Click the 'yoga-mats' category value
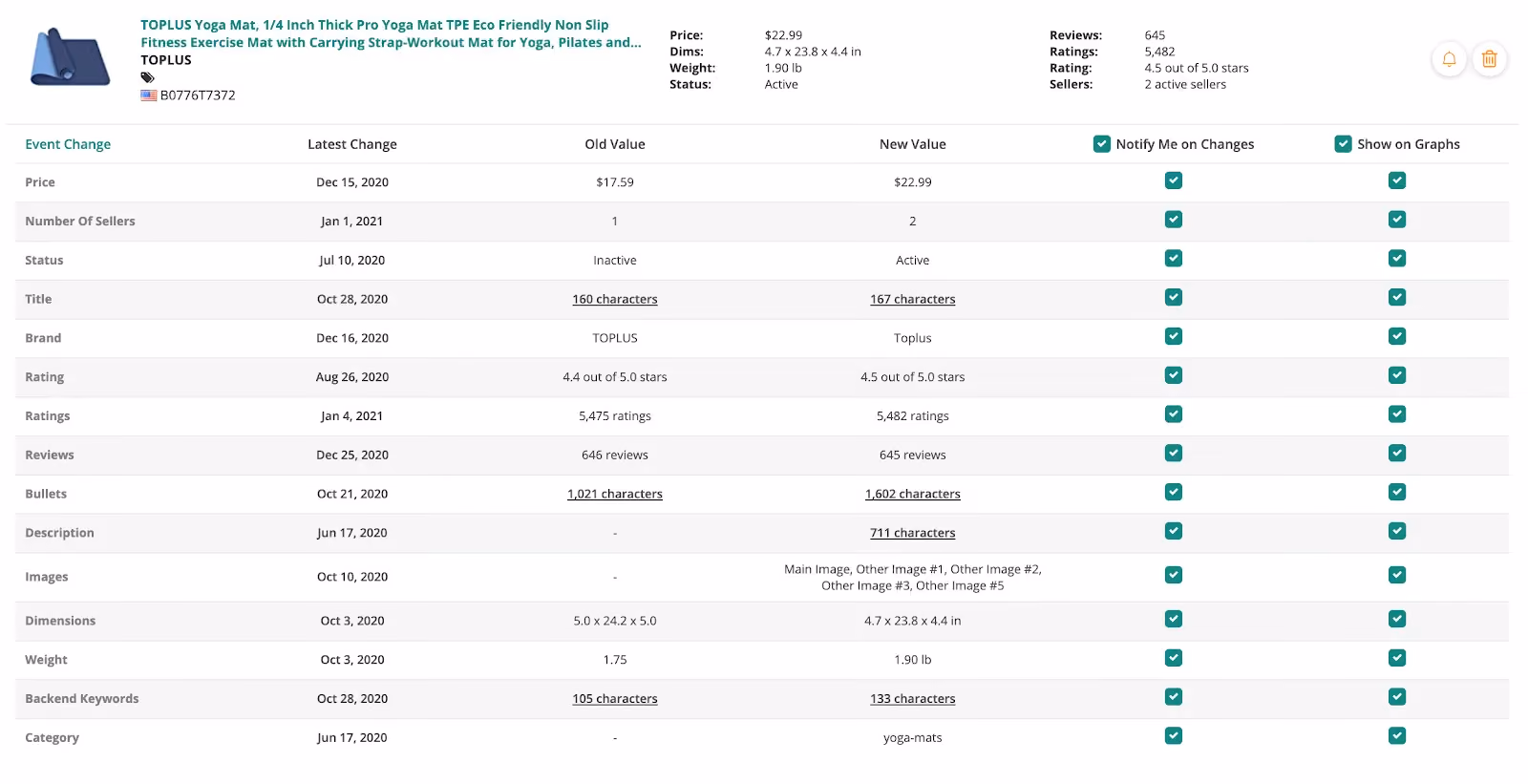The image size is (1528, 784). point(913,738)
